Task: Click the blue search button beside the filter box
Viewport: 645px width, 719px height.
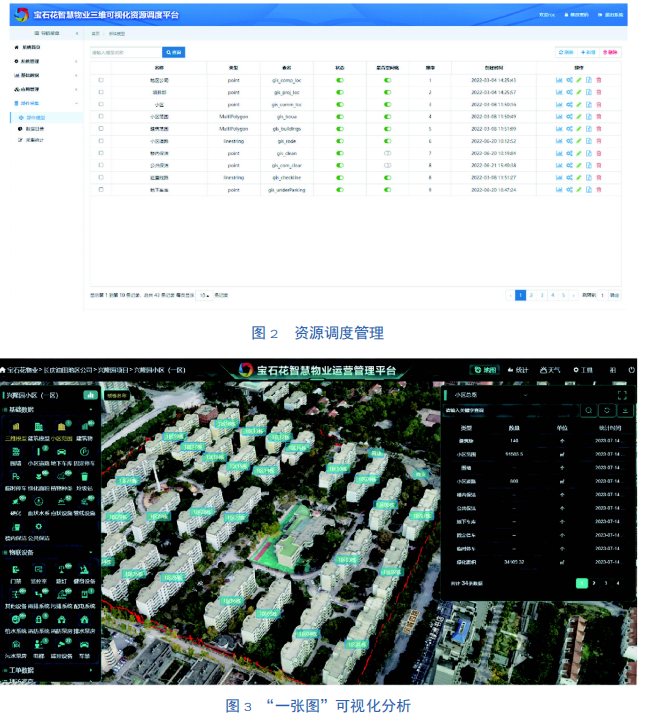Action: [x=174, y=52]
